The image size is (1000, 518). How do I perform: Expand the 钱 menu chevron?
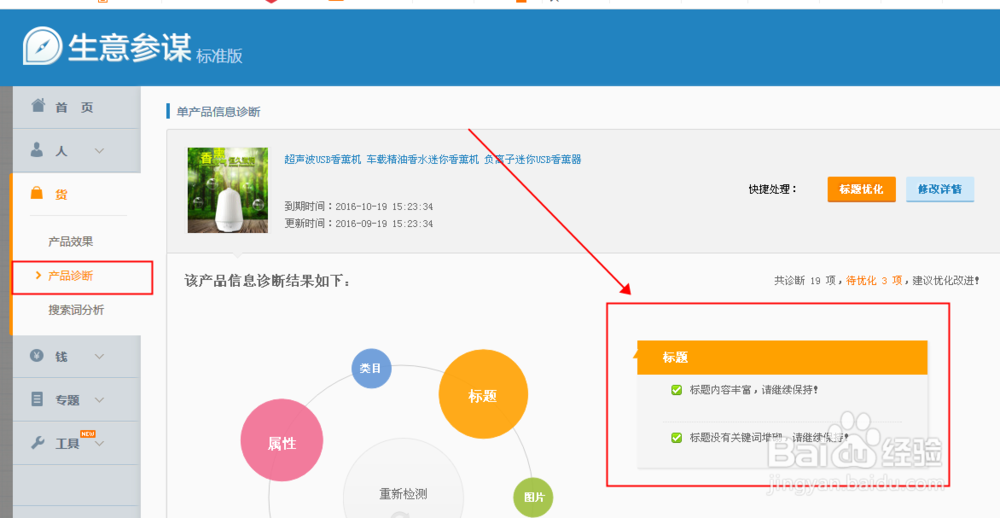pos(99,357)
